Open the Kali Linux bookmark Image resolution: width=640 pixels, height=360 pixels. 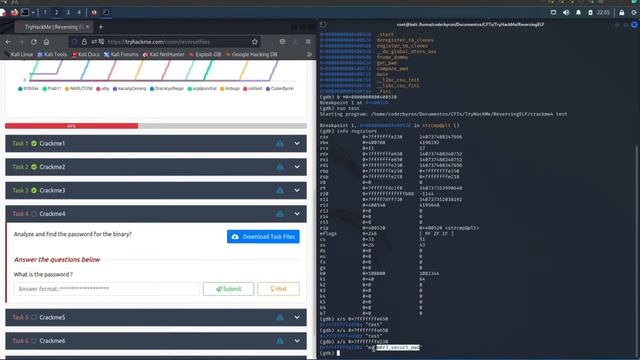19,54
